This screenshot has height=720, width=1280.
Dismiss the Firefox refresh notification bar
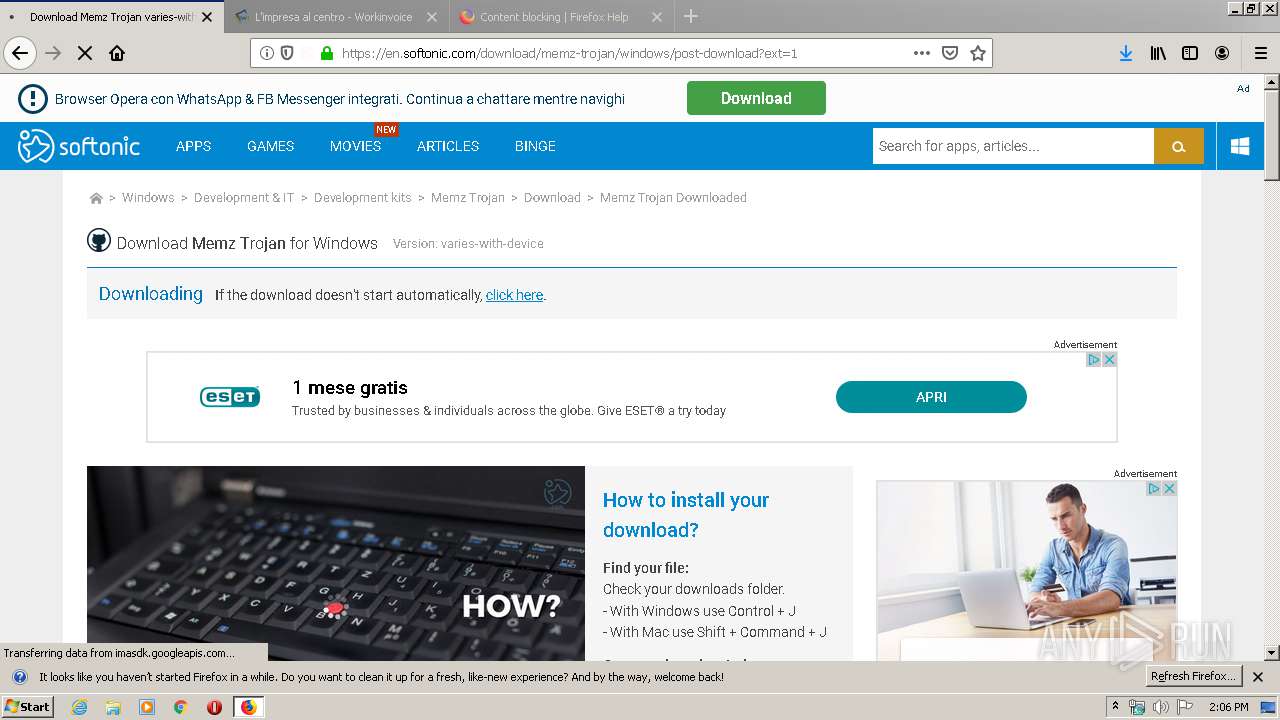1258,677
